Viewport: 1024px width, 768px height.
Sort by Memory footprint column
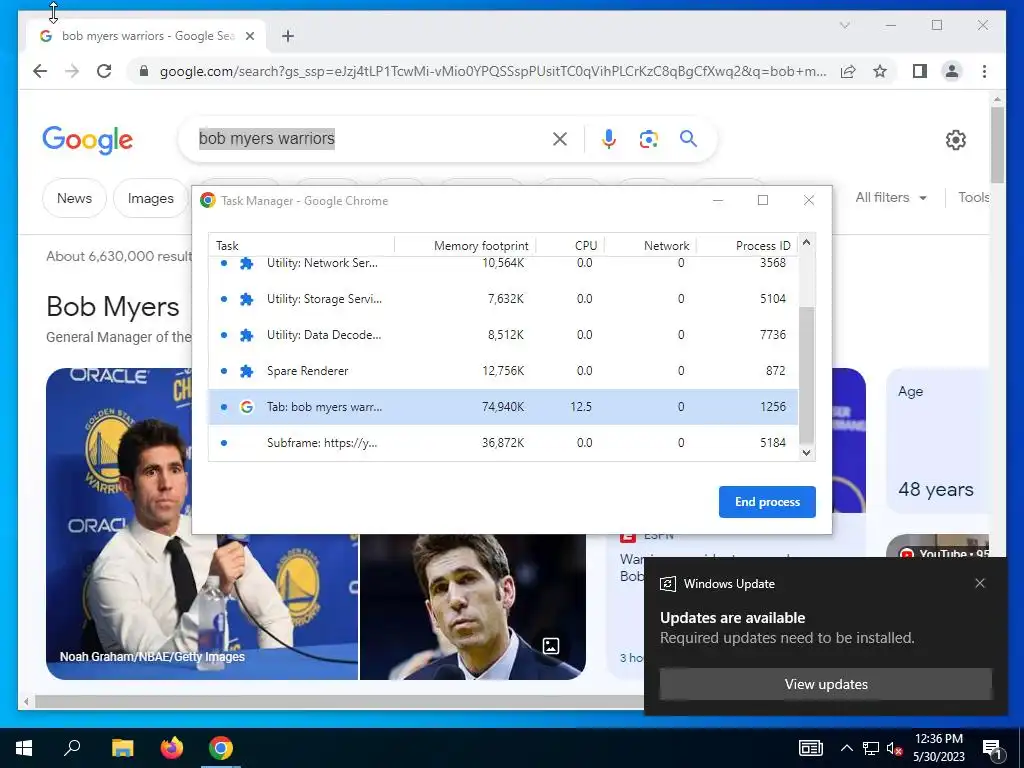tap(466, 246)
